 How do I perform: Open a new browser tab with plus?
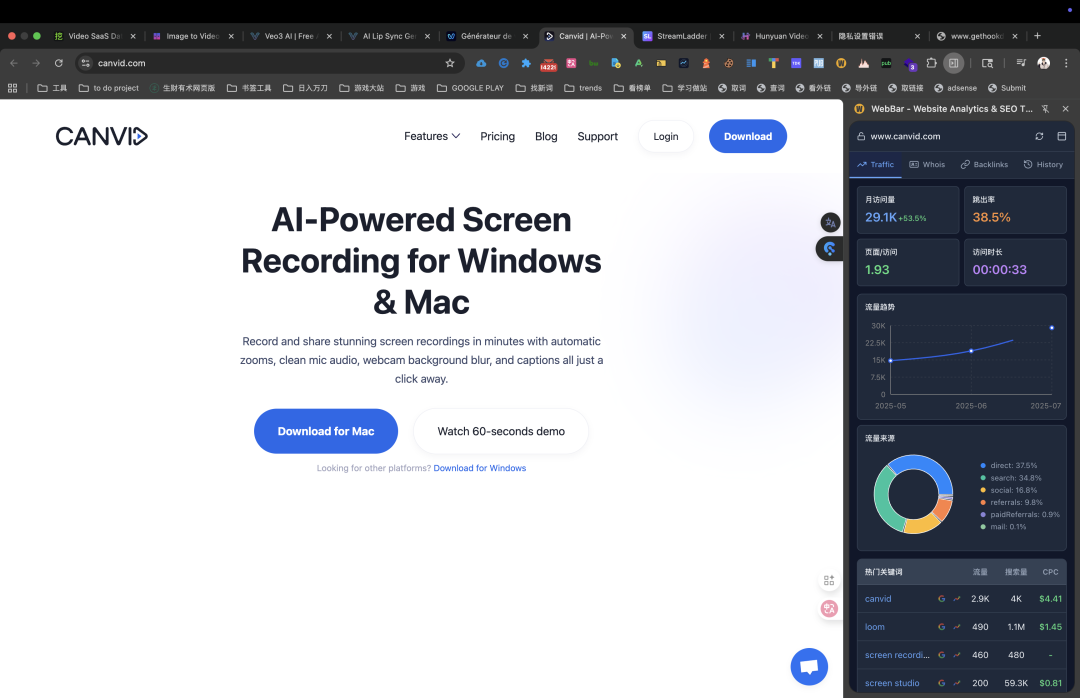click(1037, 36)
